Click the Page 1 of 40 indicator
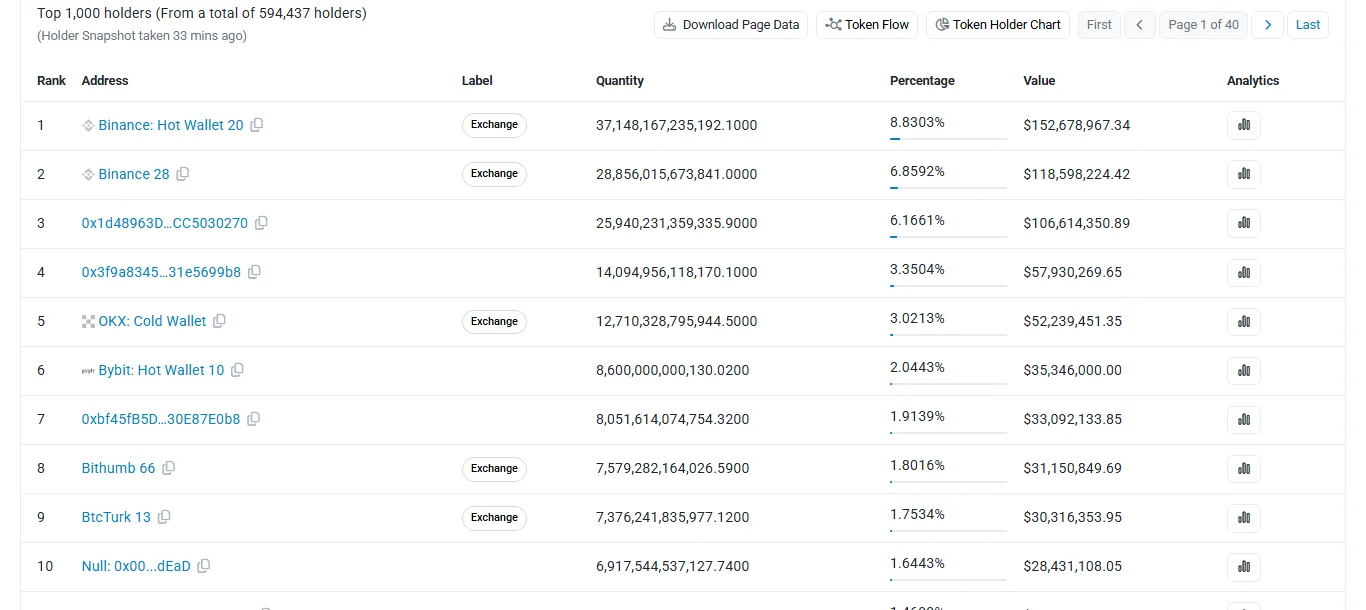This screenshot has width=1366, height=610. tap(1204, 25)
